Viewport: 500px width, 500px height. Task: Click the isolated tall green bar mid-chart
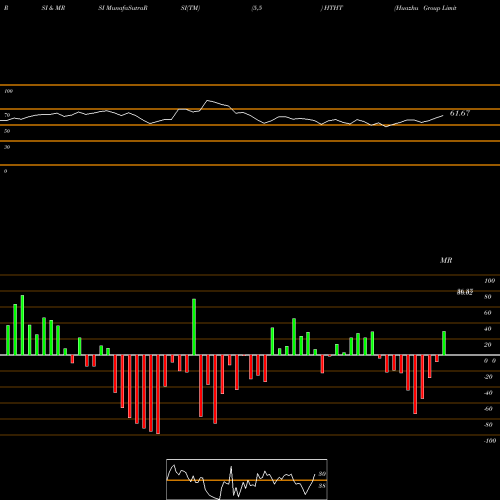point(194,327)
